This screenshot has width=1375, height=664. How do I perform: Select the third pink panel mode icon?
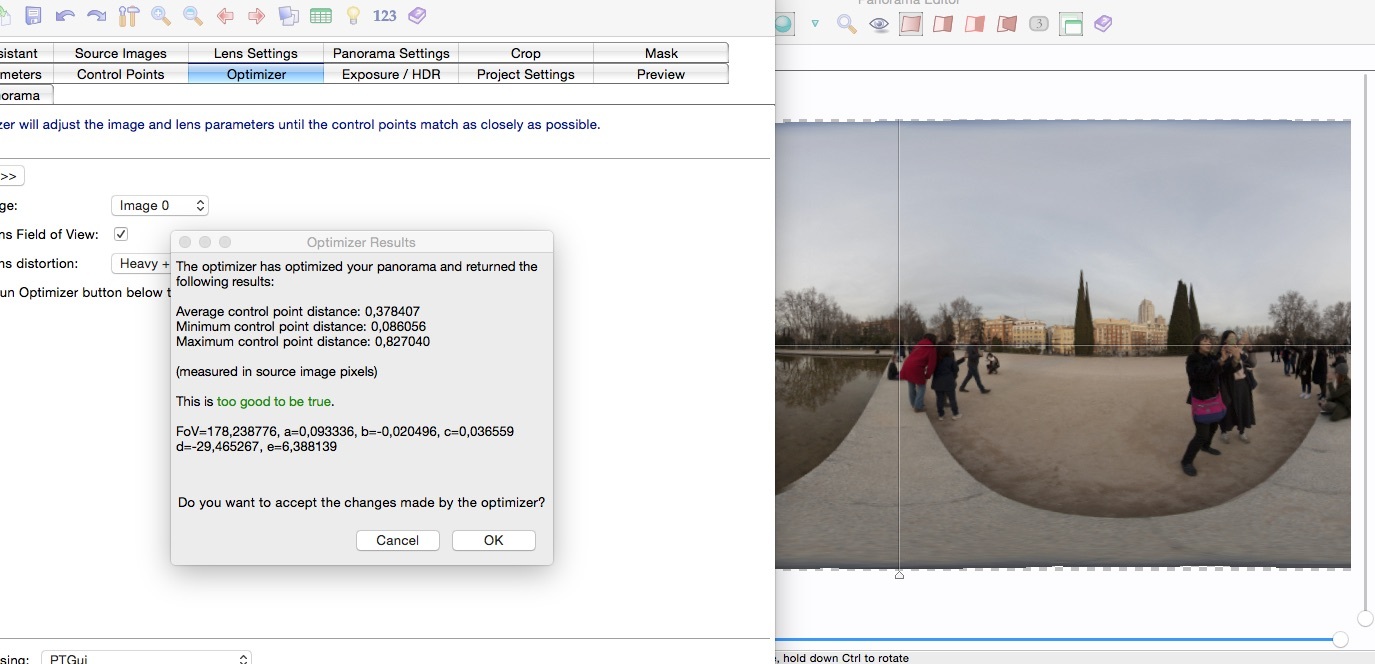pos(974,24)
